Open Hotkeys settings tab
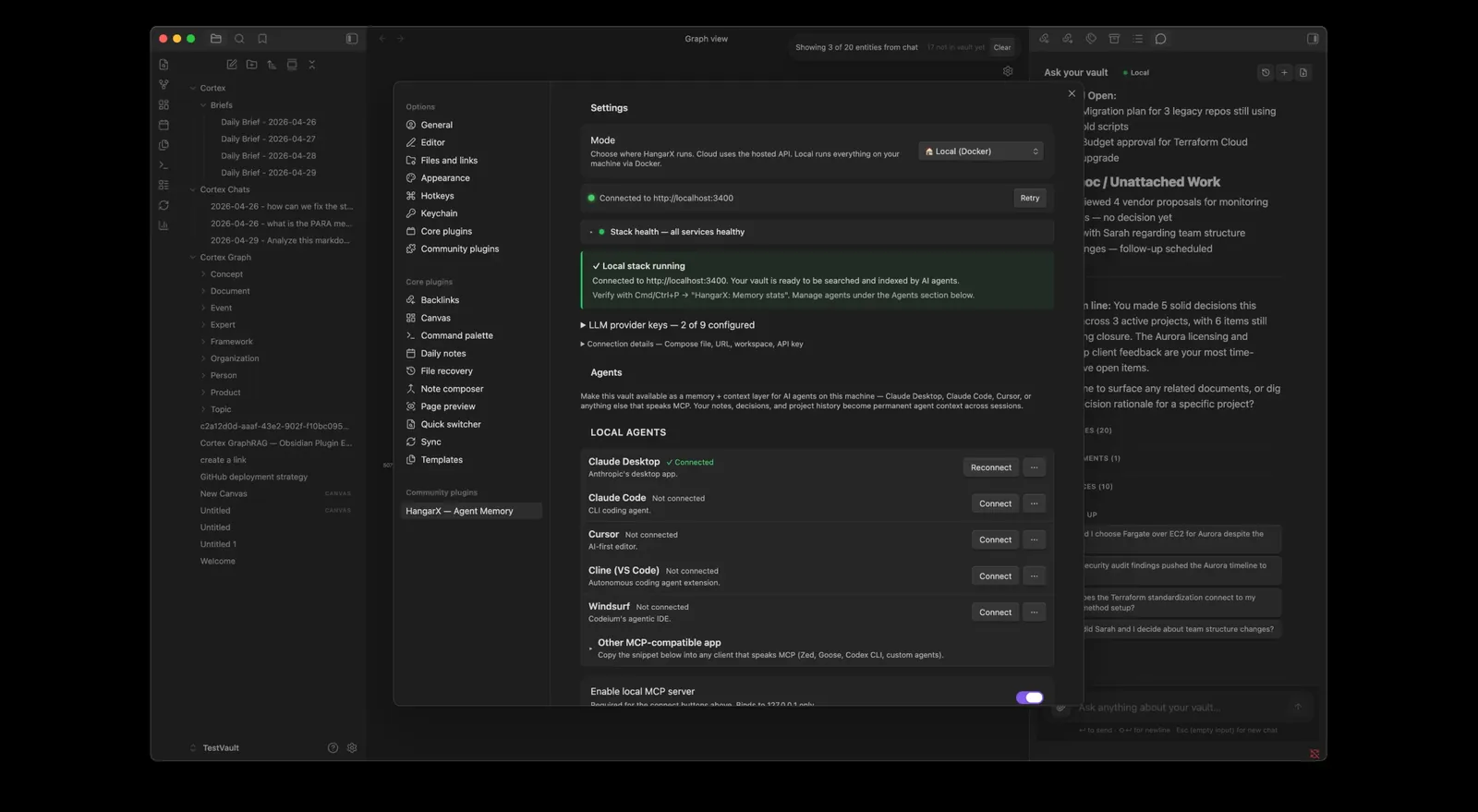The height and width of the screenshot is (812, 1478). (437, 196)
